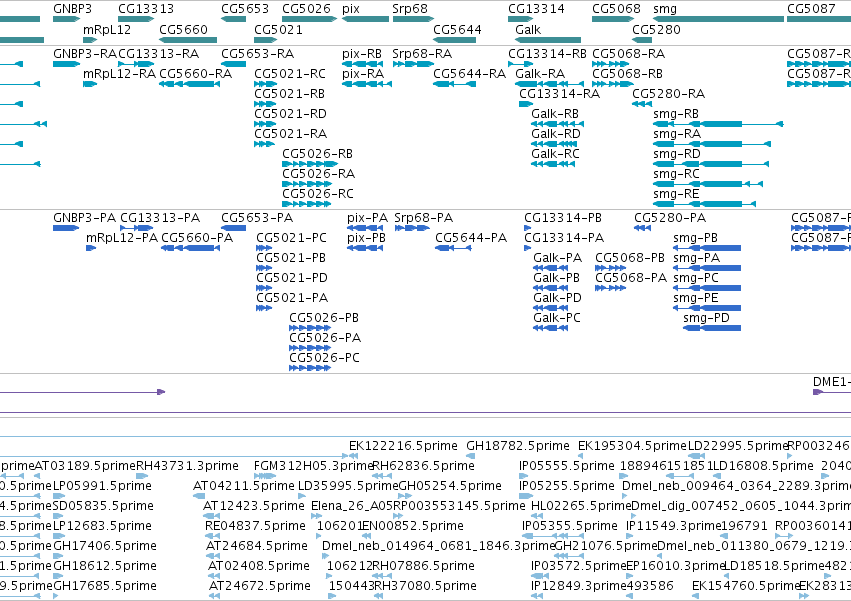851x601 pixels.
Task: Click the CG5660-RA transcript label
Action: click(x=195, y=74)
